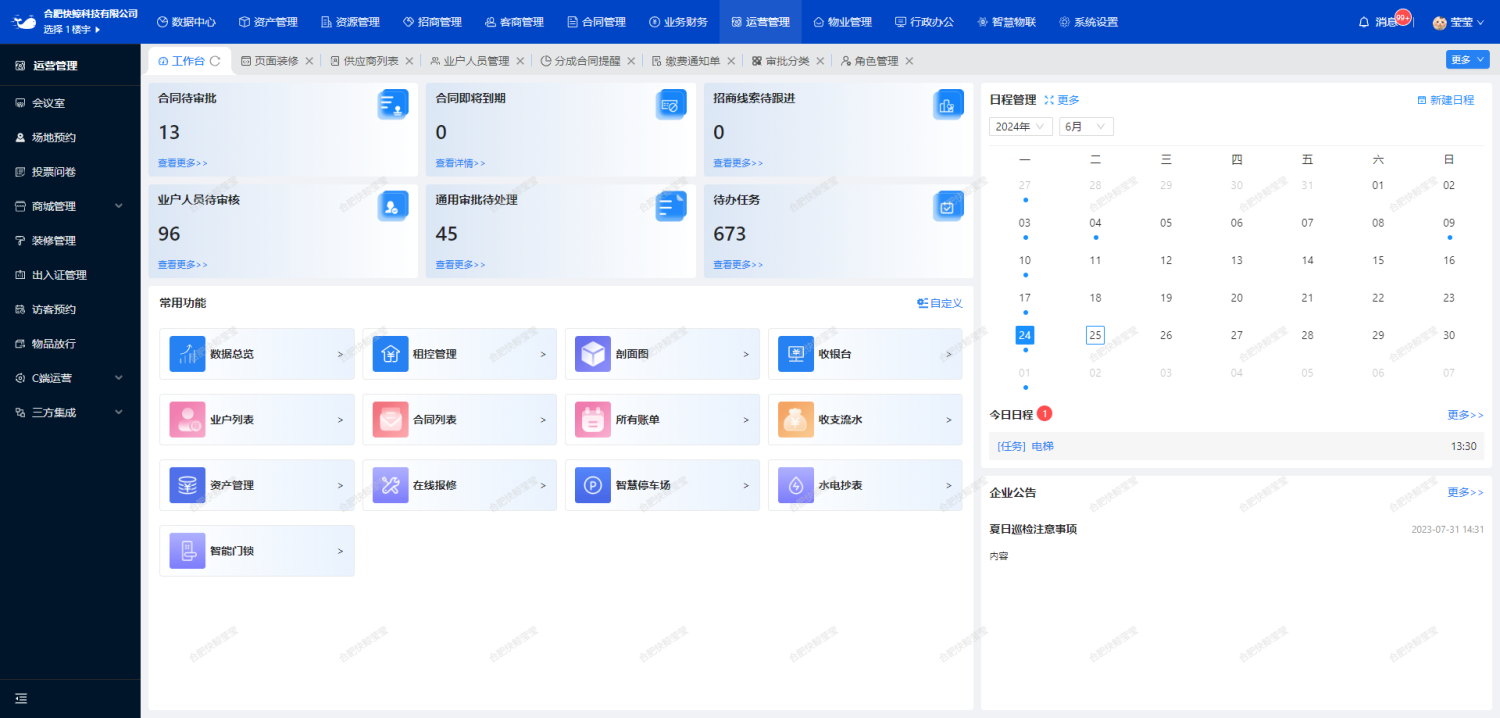Click the whale company logo

click(x=25, y=21)
